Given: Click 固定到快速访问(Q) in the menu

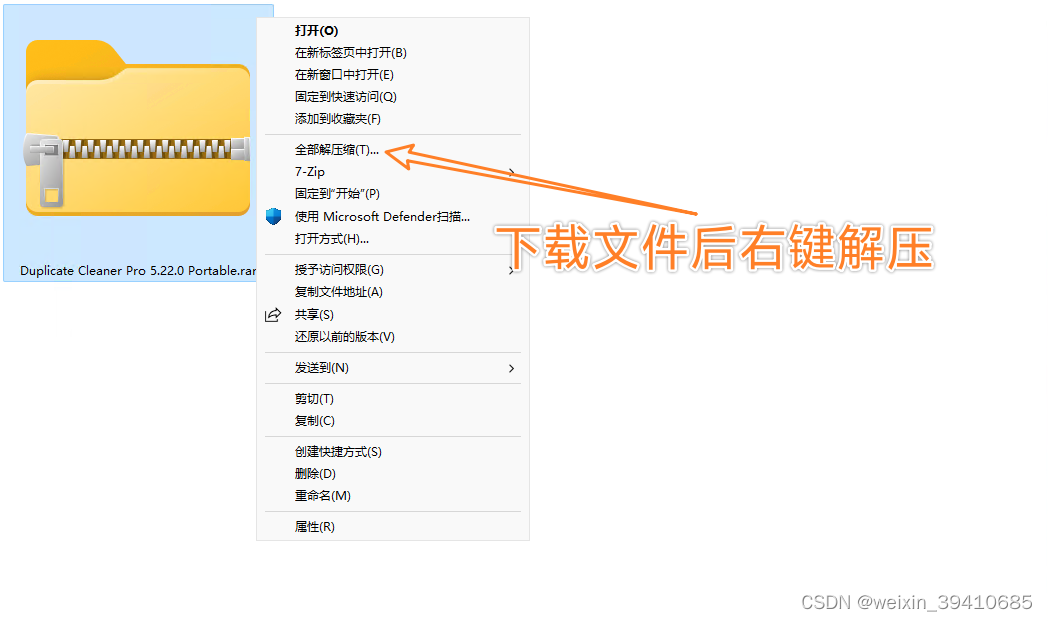Looking at the screenshot, I should point(346,97).
